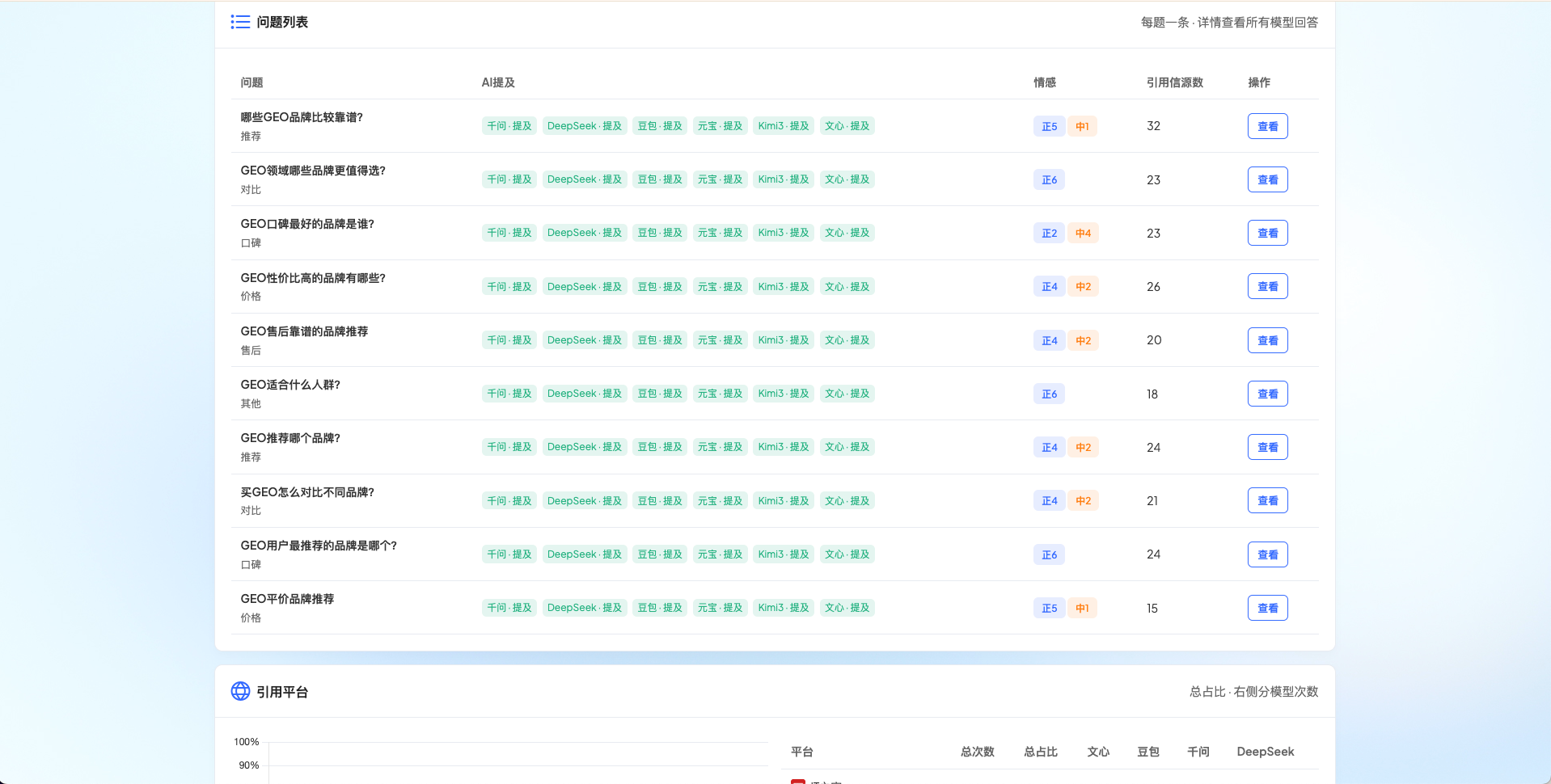Screen dimensions: 1551x784
Task: Click the globe icon beside 引用平台
Action: 240,691
